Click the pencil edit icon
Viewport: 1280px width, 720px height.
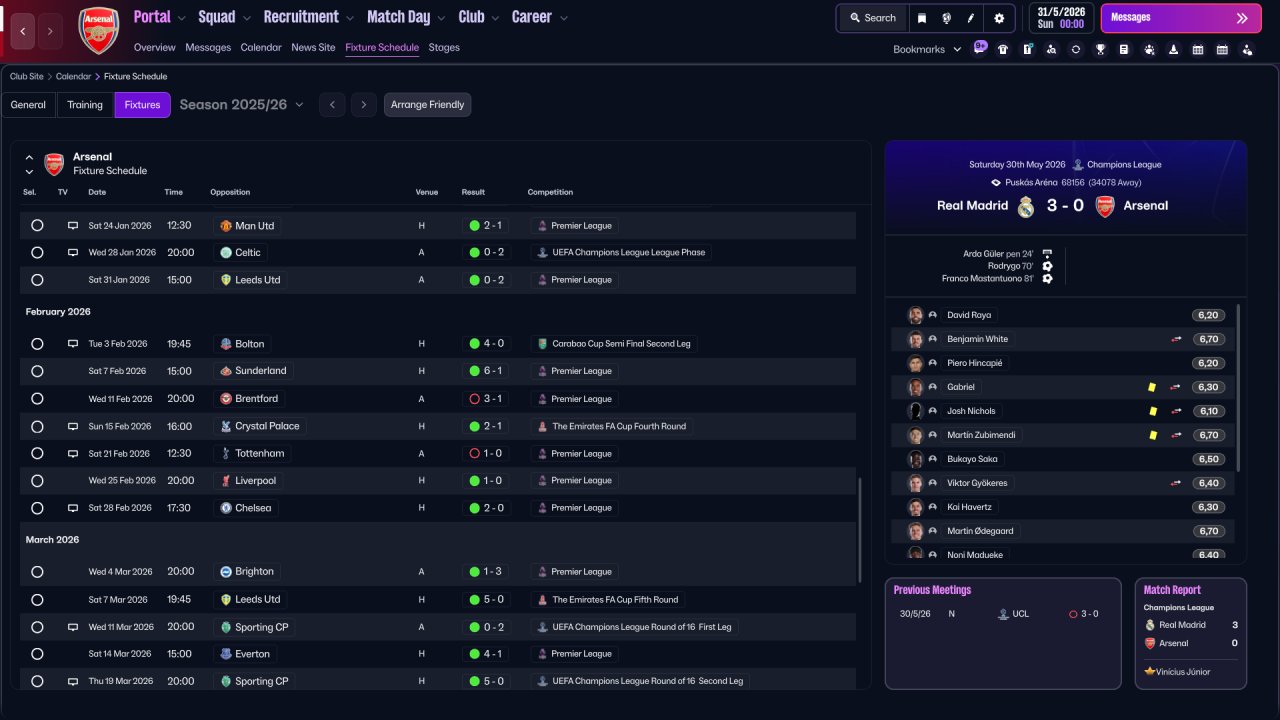(x=971, y=18)
